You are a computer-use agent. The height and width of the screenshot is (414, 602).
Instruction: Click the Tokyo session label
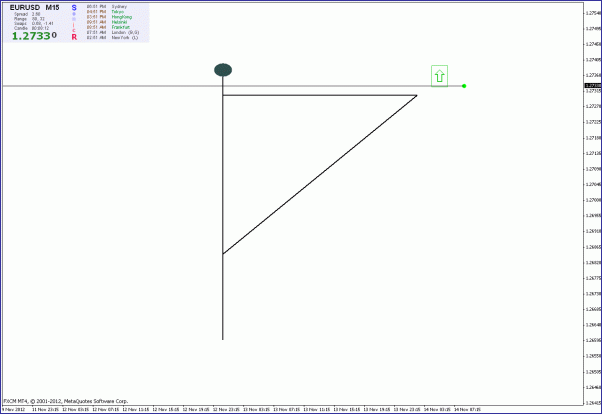(117, 12)
